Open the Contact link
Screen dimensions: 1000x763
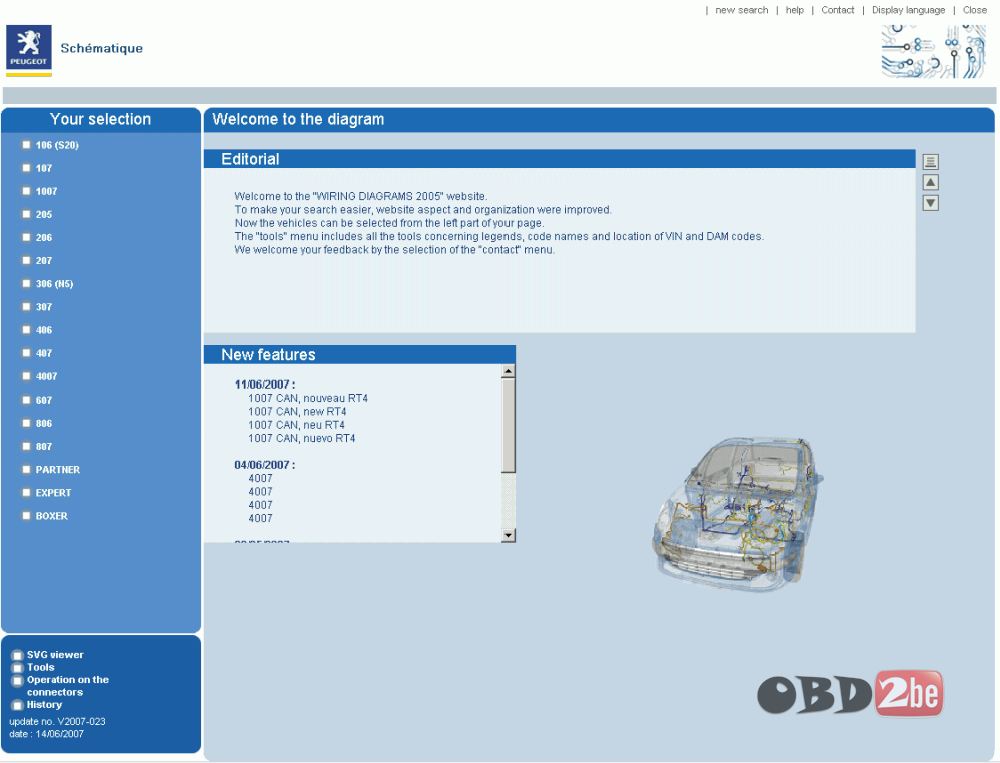point(837,10)
